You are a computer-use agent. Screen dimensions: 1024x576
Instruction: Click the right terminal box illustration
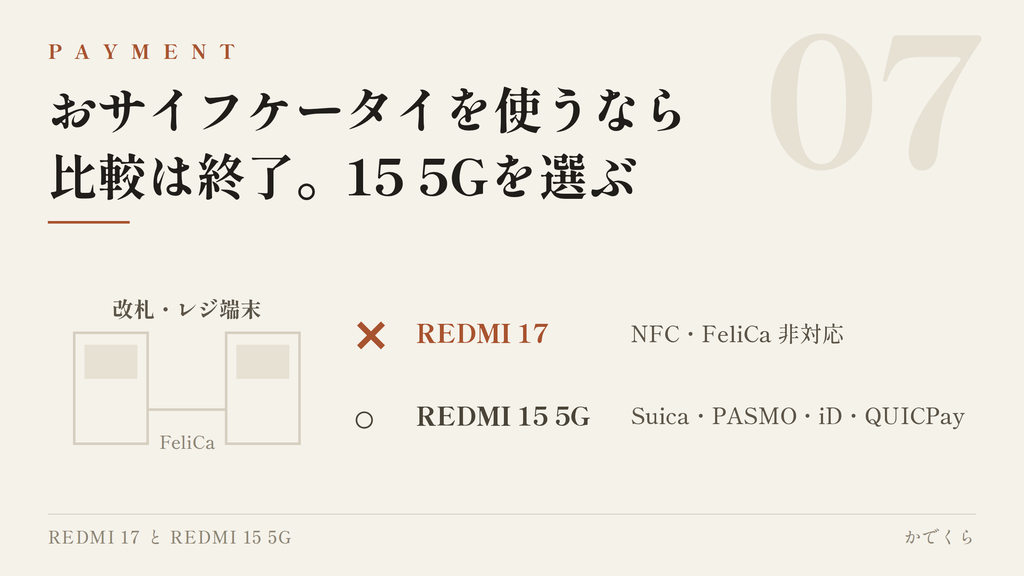pyautogui.click(x=263, y=389)
